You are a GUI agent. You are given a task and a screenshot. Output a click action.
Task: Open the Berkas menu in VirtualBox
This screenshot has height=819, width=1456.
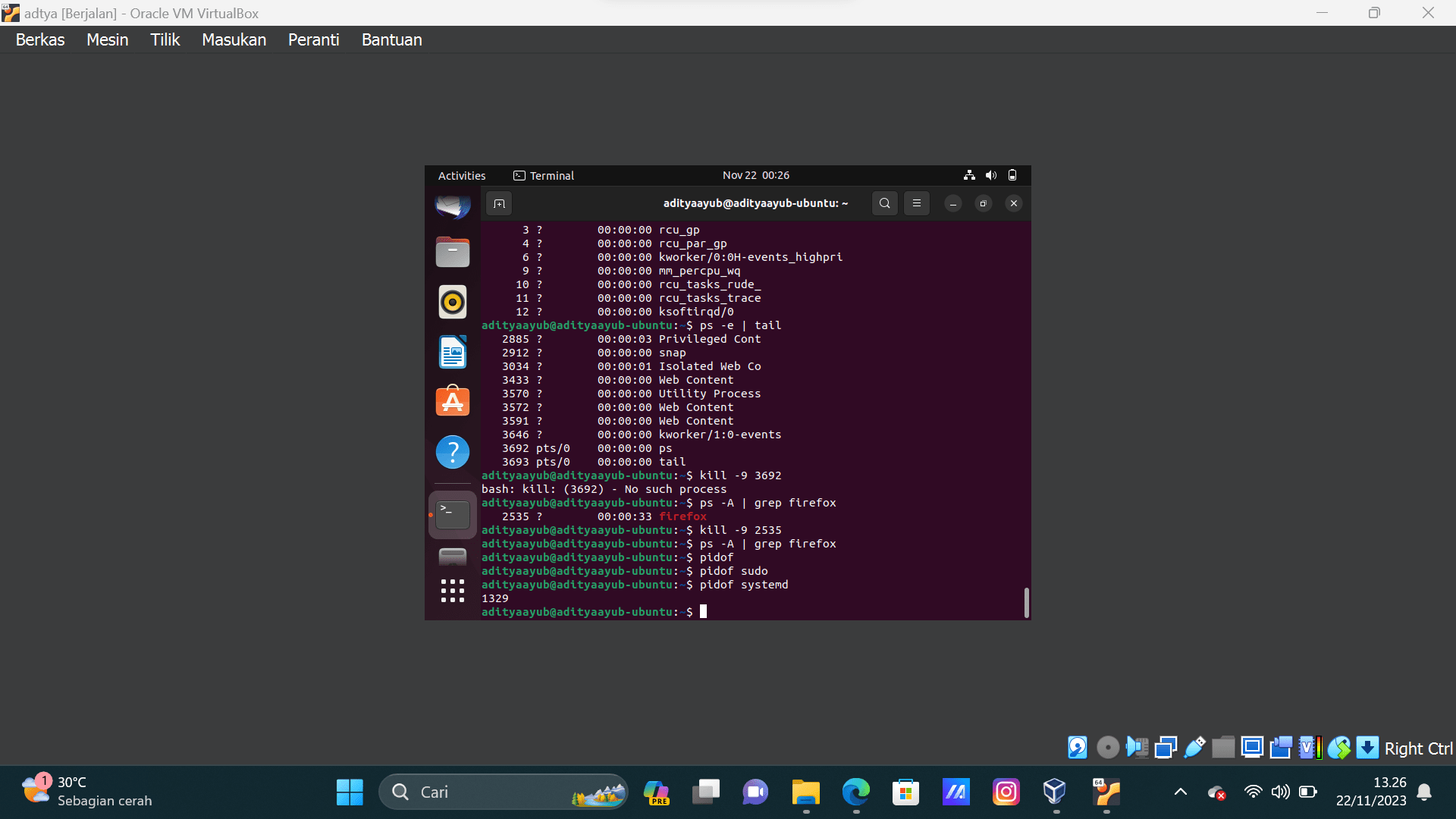tap(40, 39)
